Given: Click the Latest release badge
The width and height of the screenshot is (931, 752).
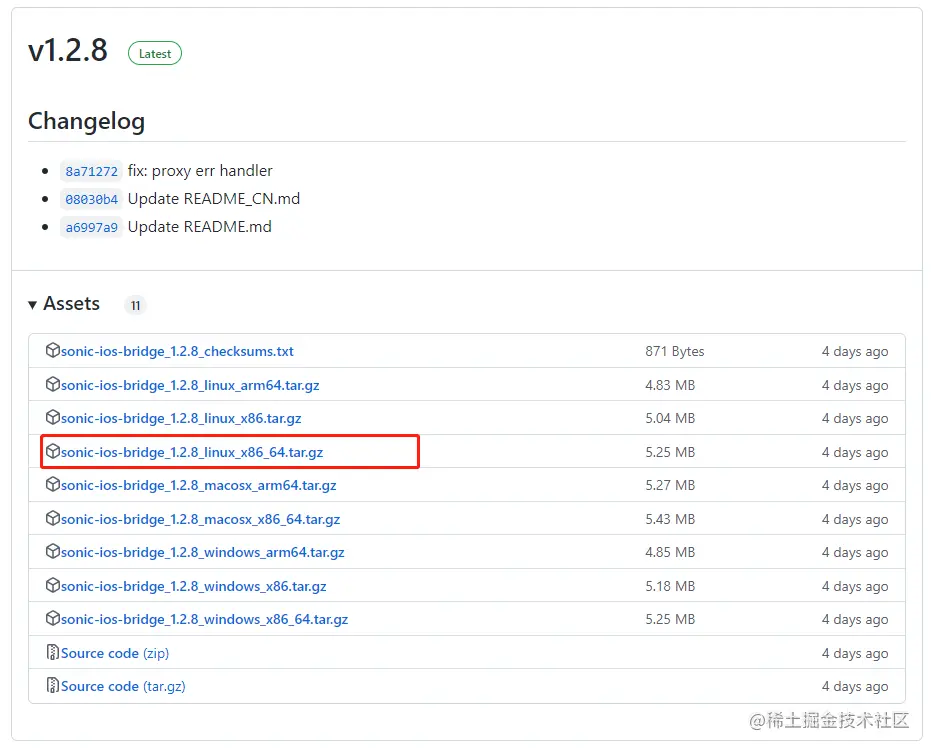Looking at the screenshot, I should tap(155, 53).
